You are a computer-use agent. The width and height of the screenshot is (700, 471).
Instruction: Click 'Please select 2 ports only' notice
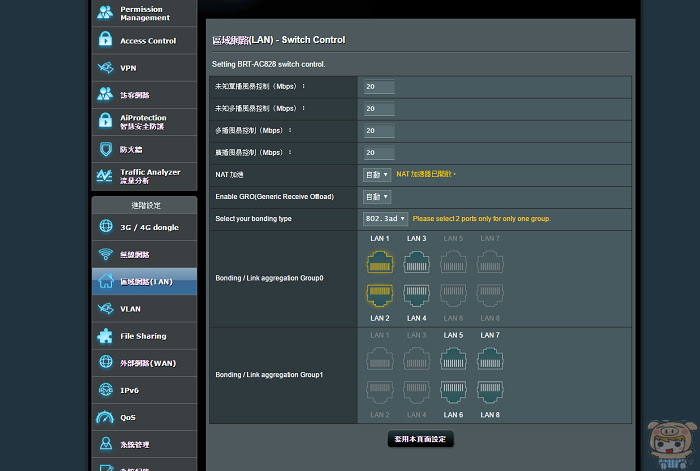481,219
